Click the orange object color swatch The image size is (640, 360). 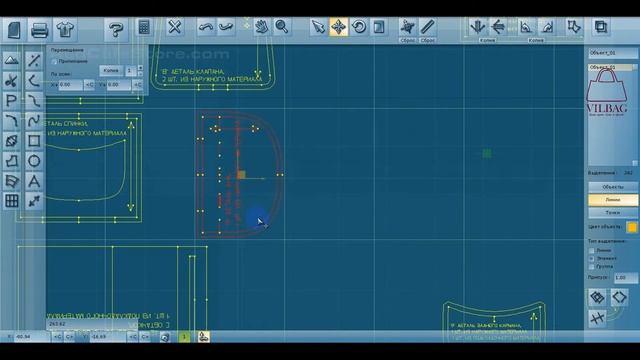(631, 227)
